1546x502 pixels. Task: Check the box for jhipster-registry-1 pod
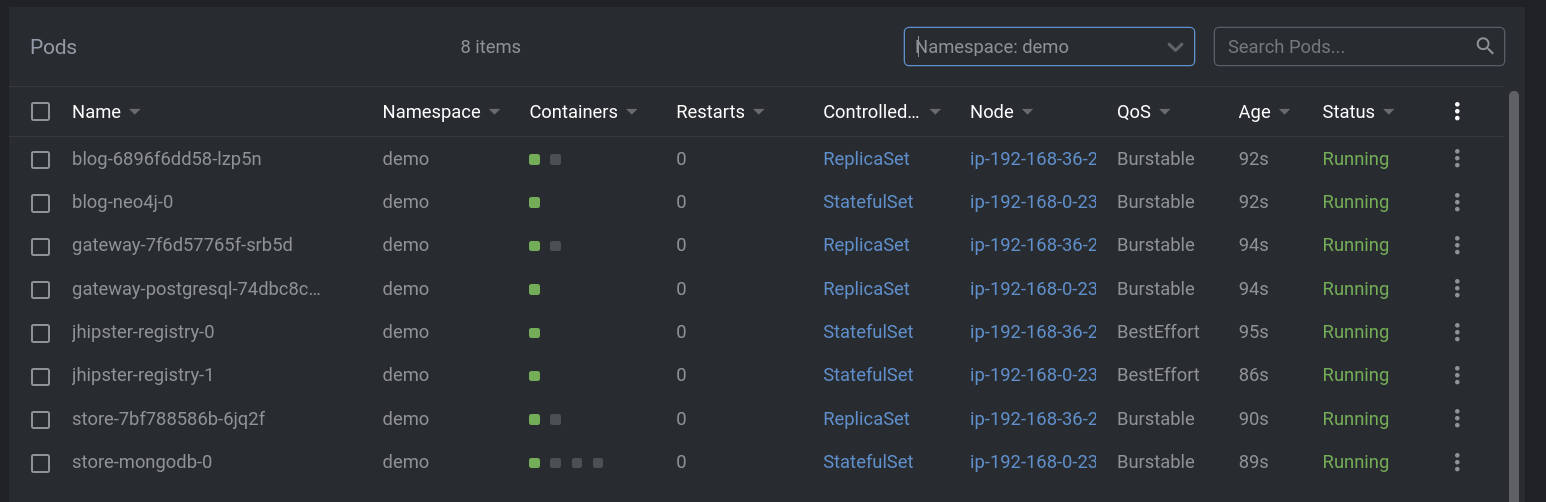[40, 376]
